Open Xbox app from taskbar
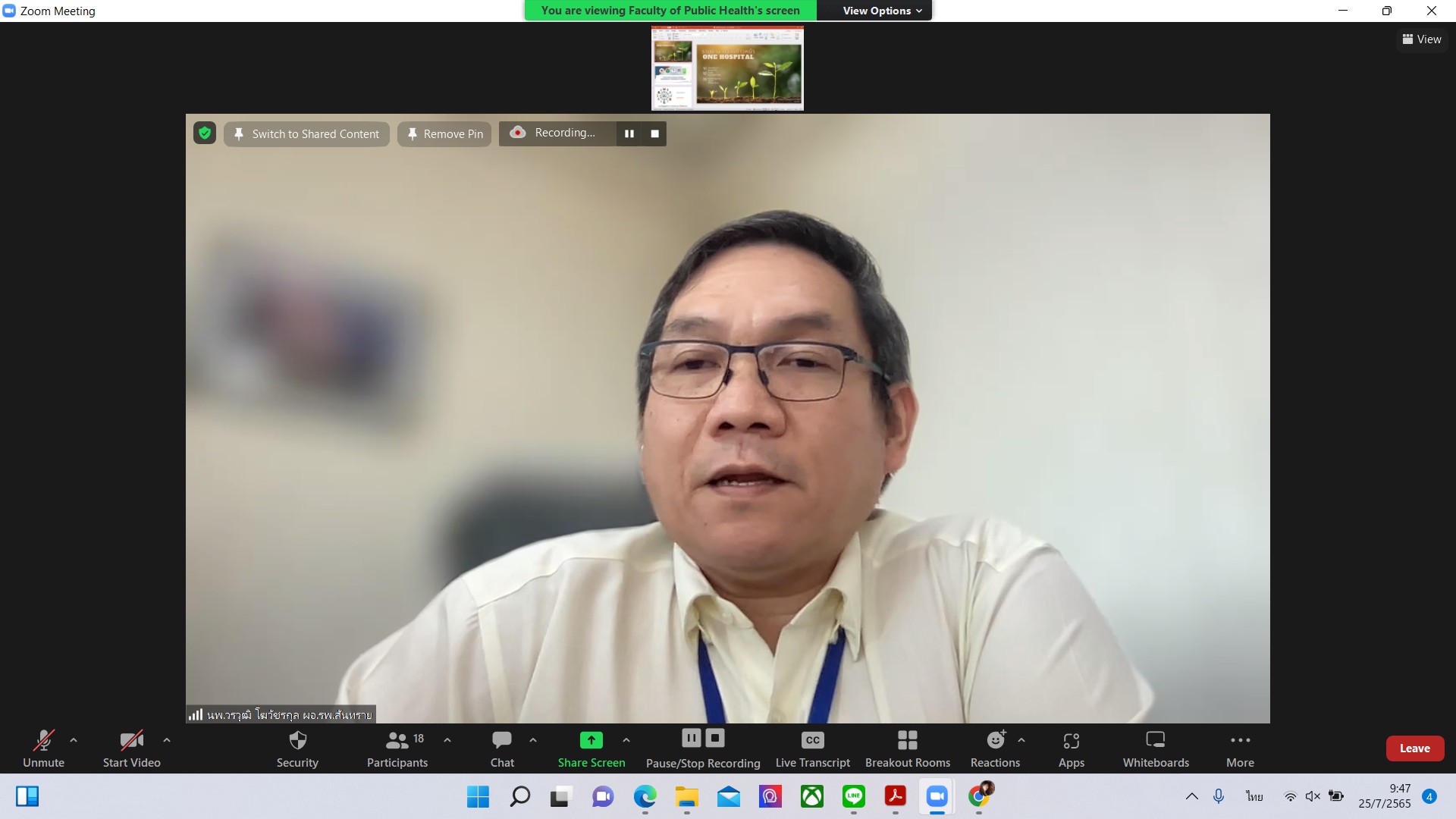This screenshot has width=1456, height=819. (x=811, y=796)
